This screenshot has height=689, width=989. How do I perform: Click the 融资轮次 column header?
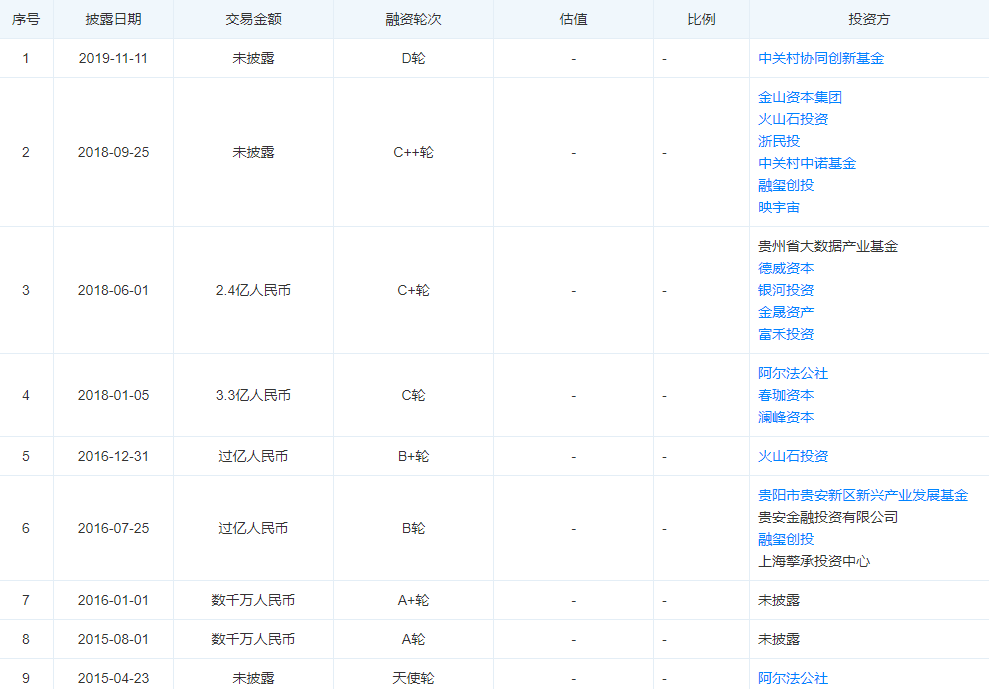[x=414, y=20]
